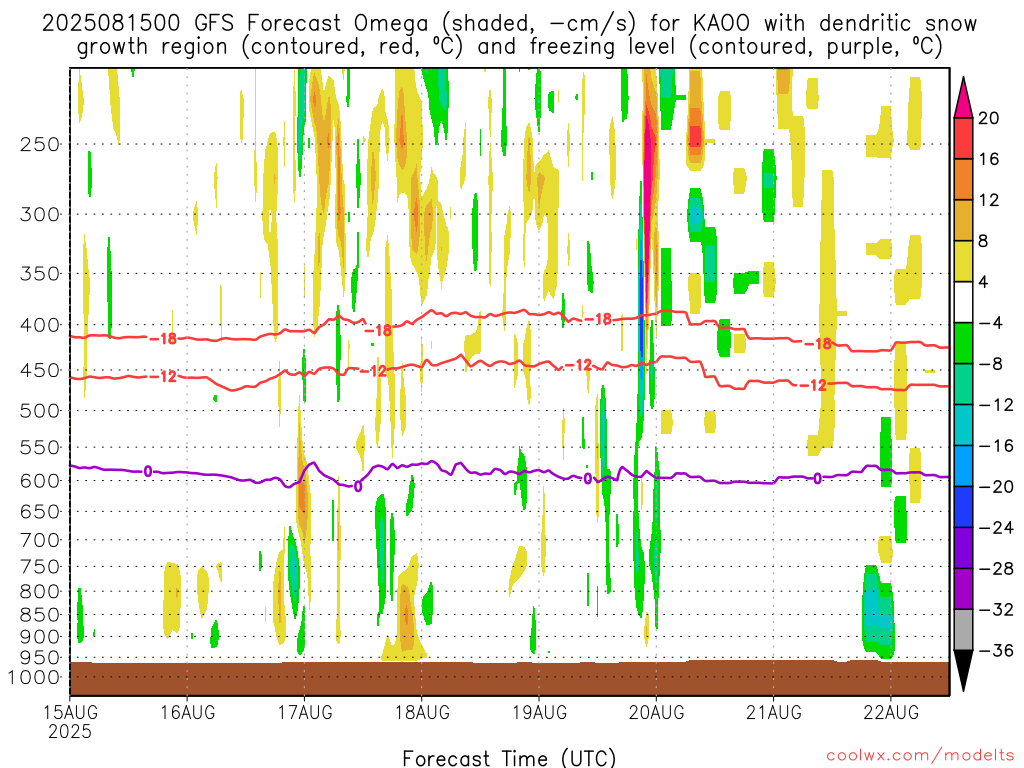The height and width of the screenshot is (768, 1024).
Task: Click the chart title beginning '2025081500 GFS Forecast Omega'
Action: point(509,35)
